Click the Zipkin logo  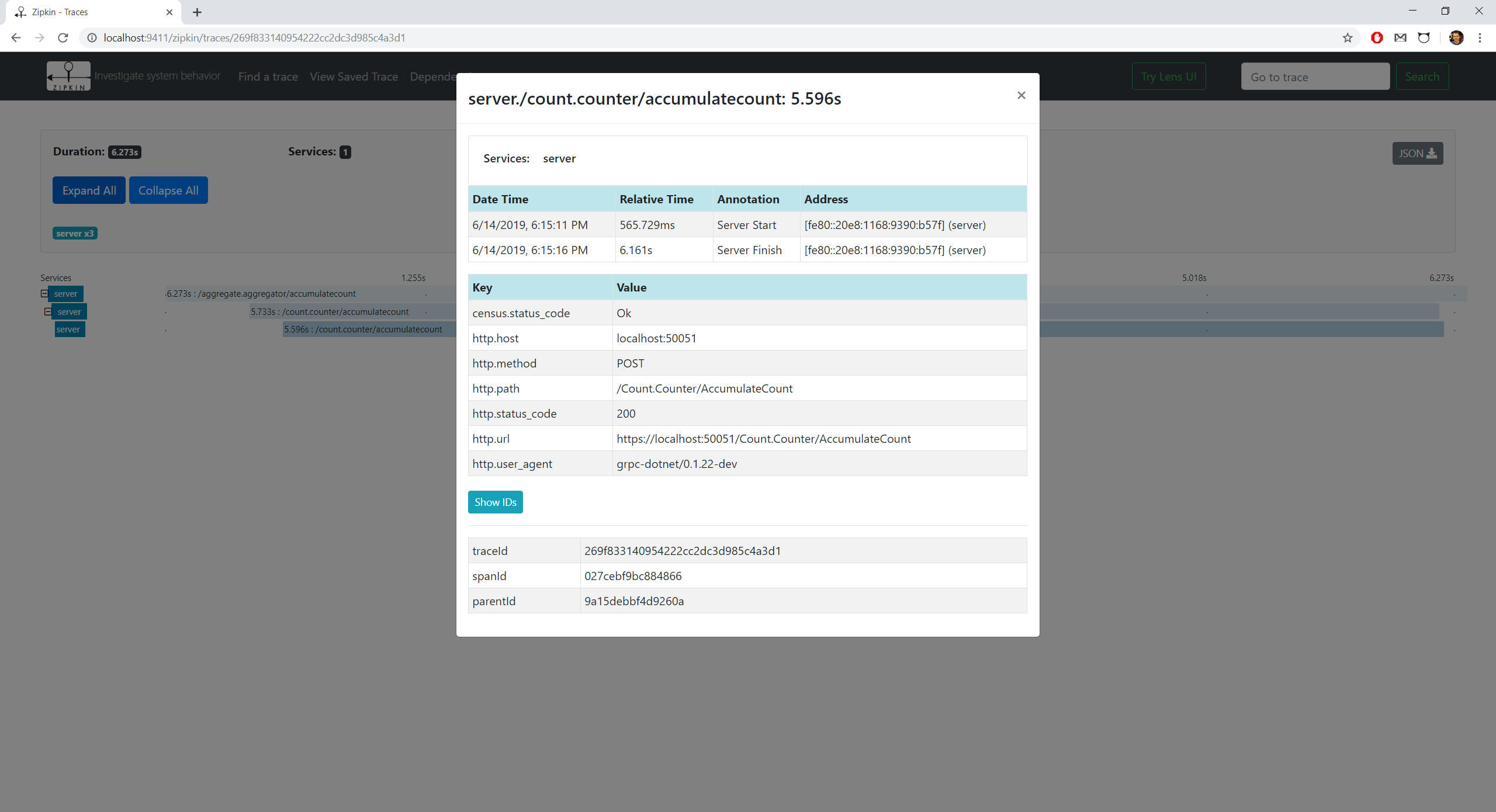point(68,76)
